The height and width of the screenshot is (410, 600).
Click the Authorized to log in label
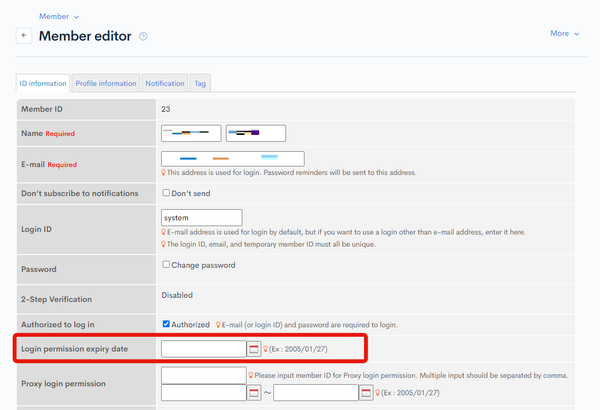pos(58,324)
